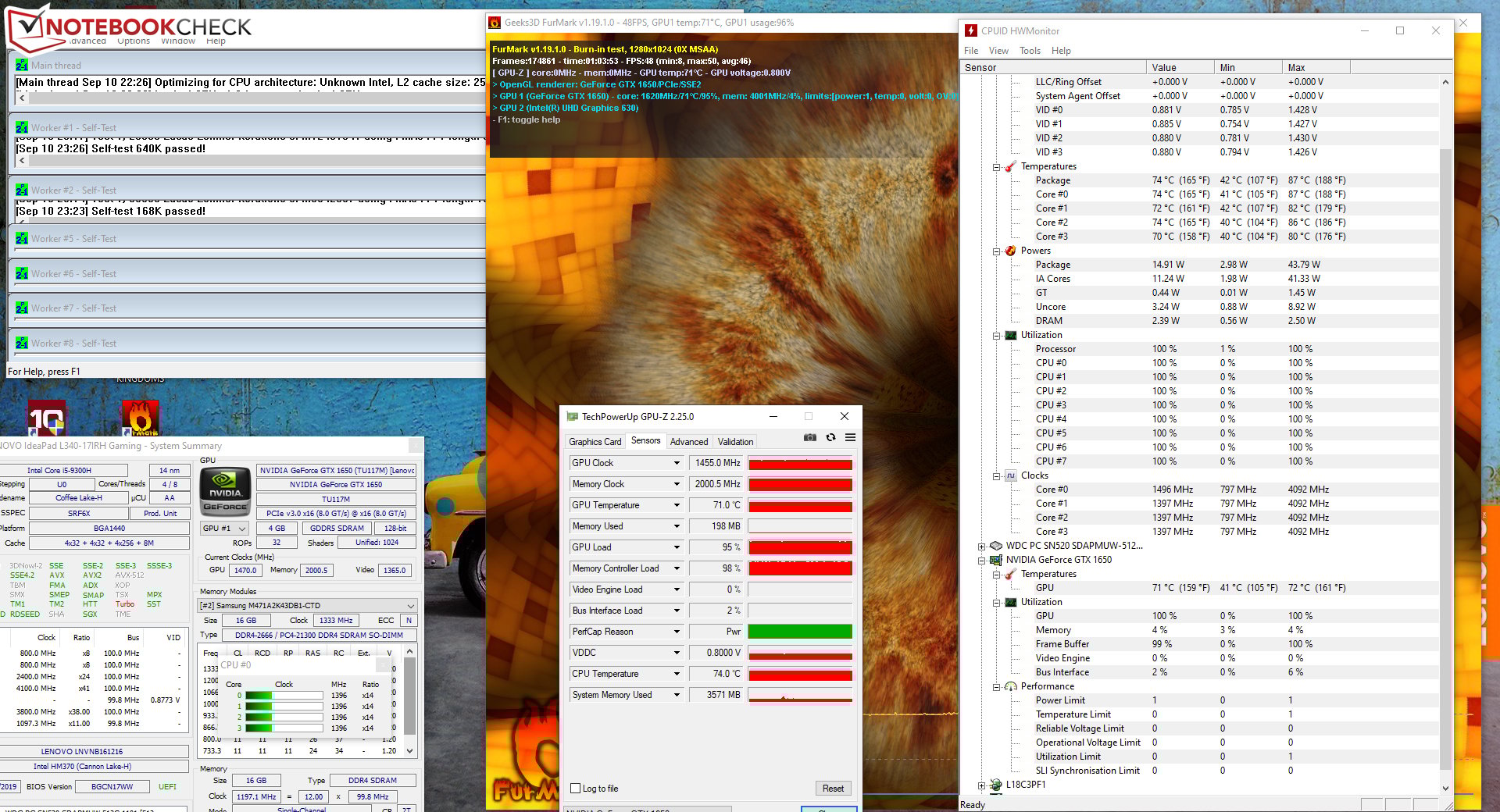Click the CPUID HWMonitor title bar icon

[971, 30]
